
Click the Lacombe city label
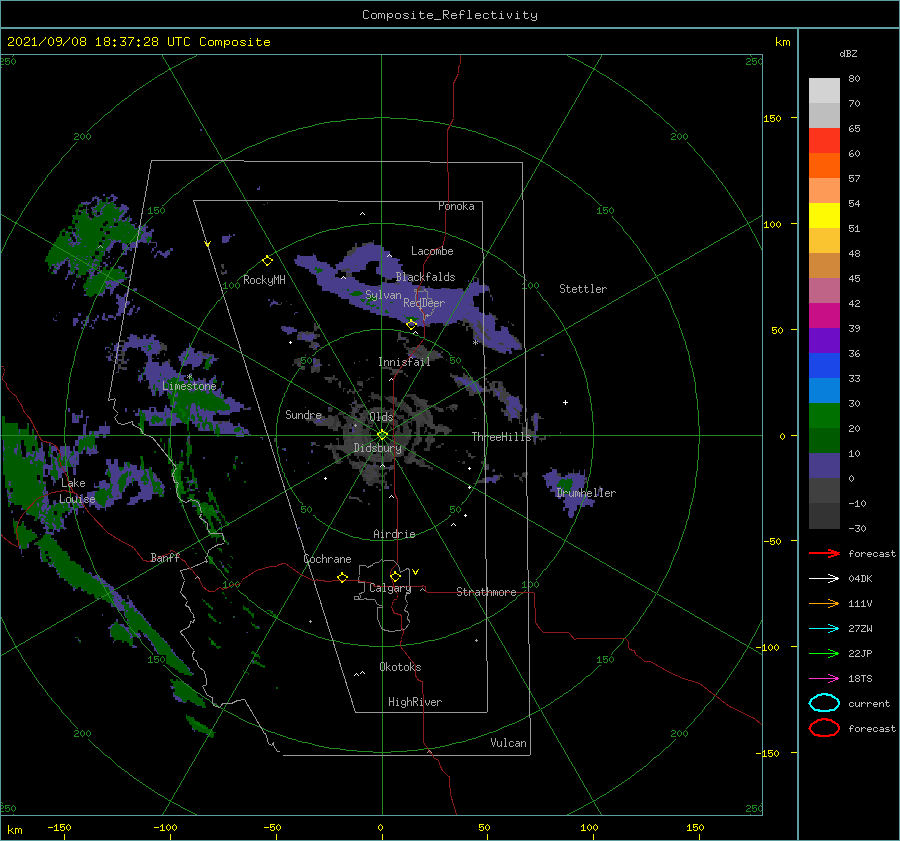pyautogui.click(x=432, y=251)
